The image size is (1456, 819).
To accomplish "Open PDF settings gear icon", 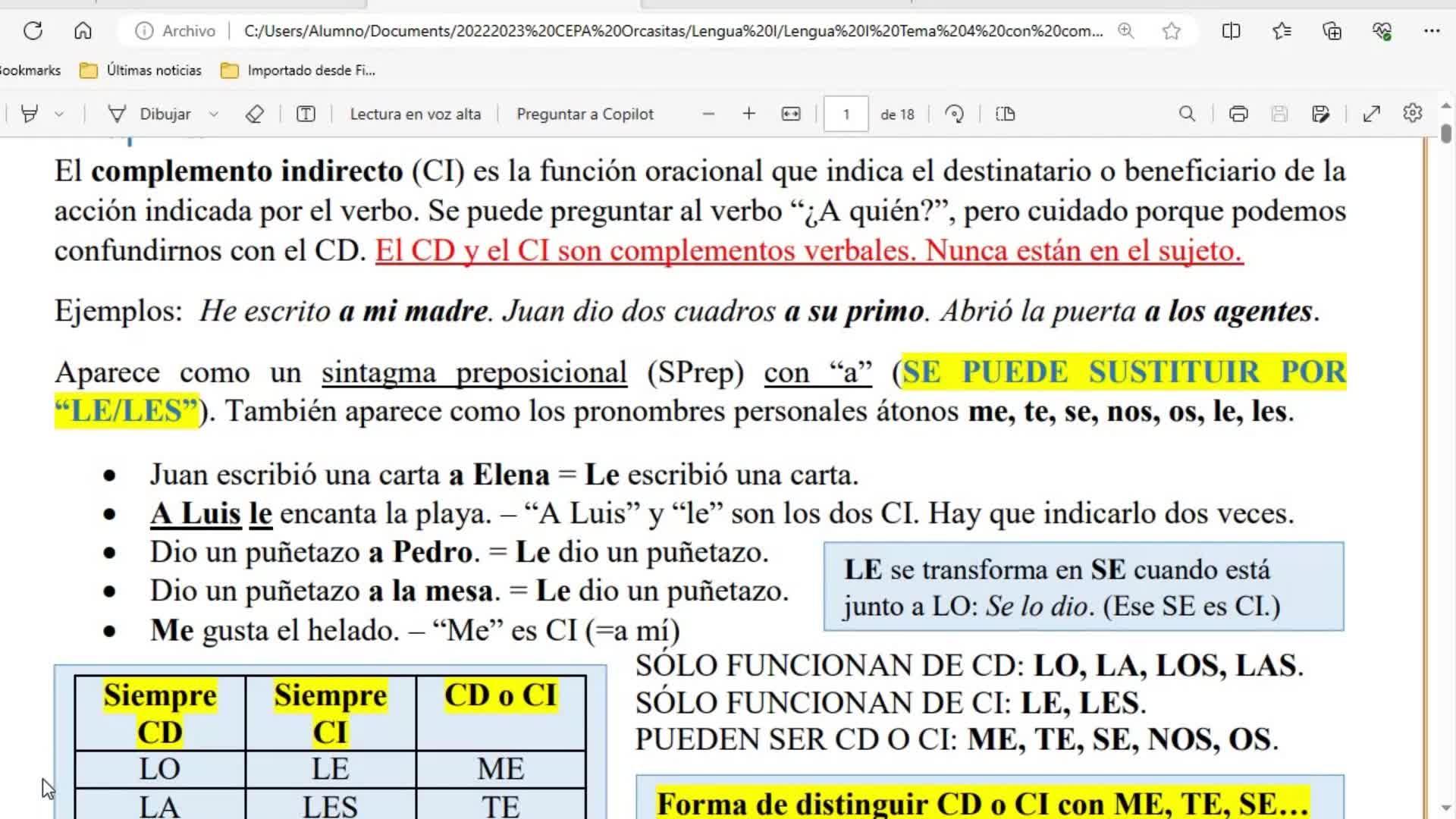I will [1412, 114].
